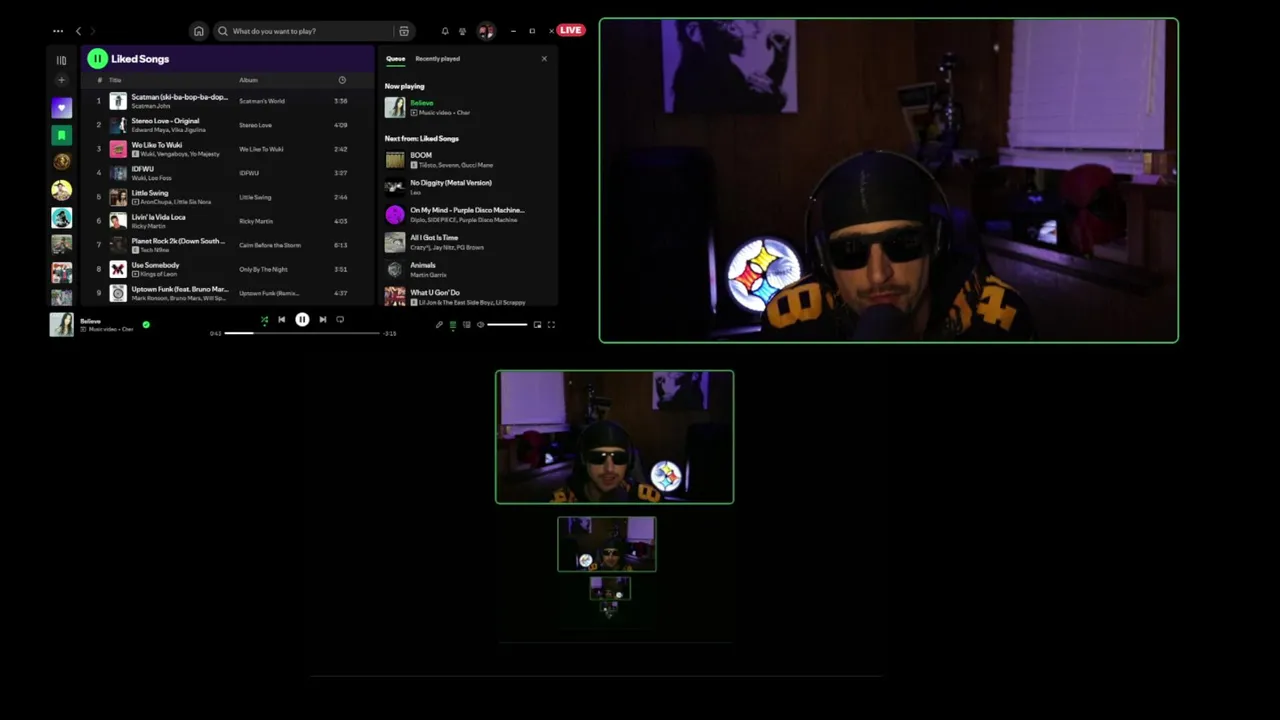Toggle shuffle
Screen dimensions: 1280x720
pos(264,320)
